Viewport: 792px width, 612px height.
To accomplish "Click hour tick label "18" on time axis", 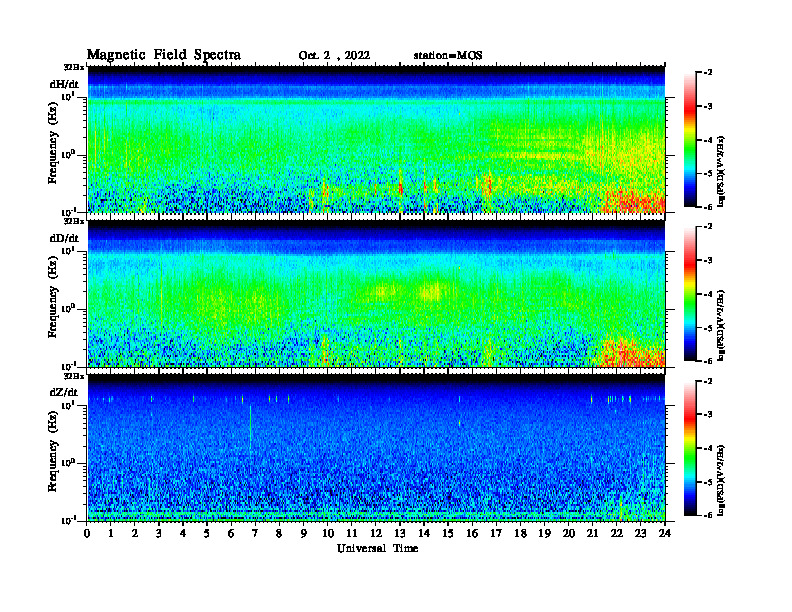I will 520,534.
